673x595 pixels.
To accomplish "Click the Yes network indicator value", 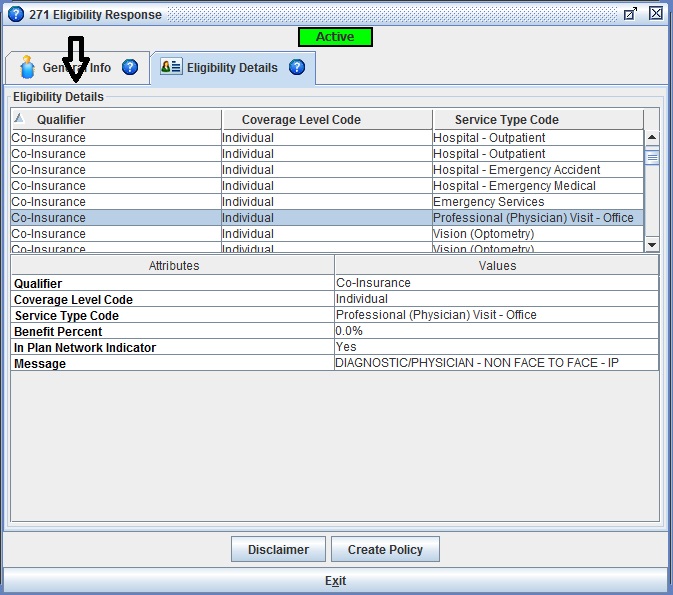I will (346, 346).
